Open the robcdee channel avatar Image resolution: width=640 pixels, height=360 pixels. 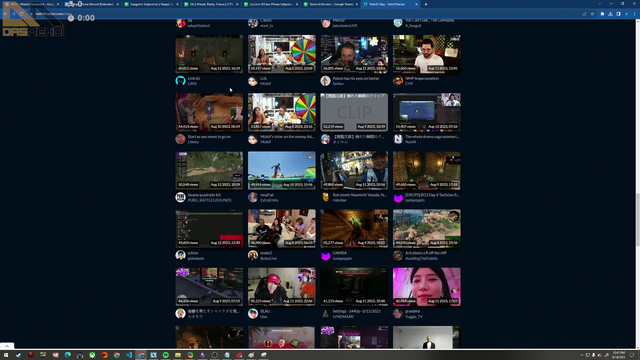(x=325, y=198)
